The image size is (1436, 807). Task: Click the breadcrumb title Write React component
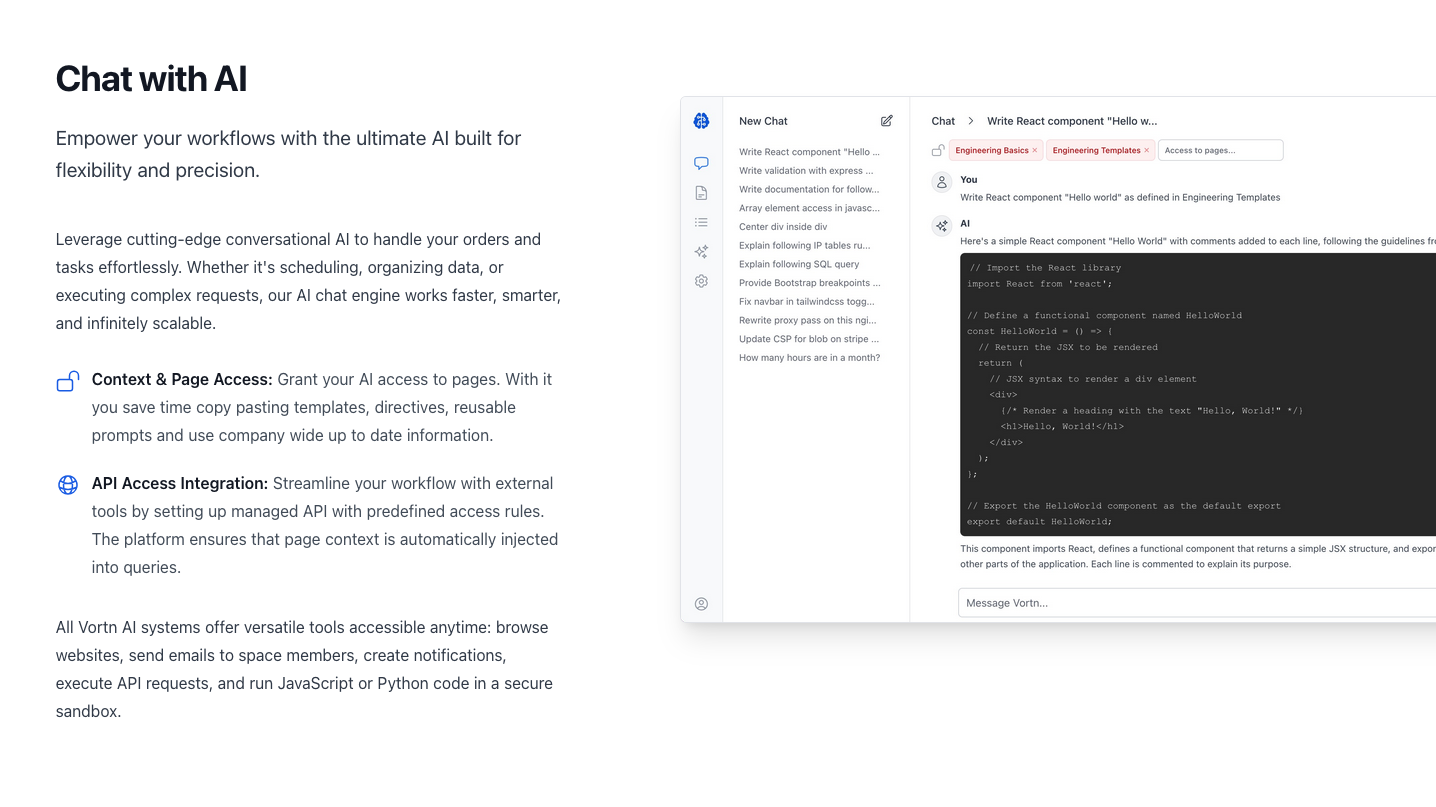pyautogui.click(x=1072, y=121)
